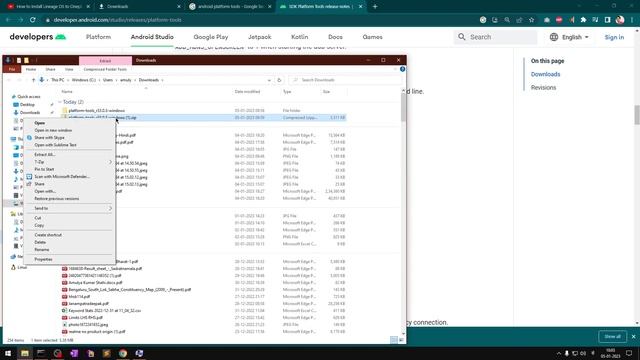Open the File menu in Explorer
The image size is (640, 360).
(12, 69)
